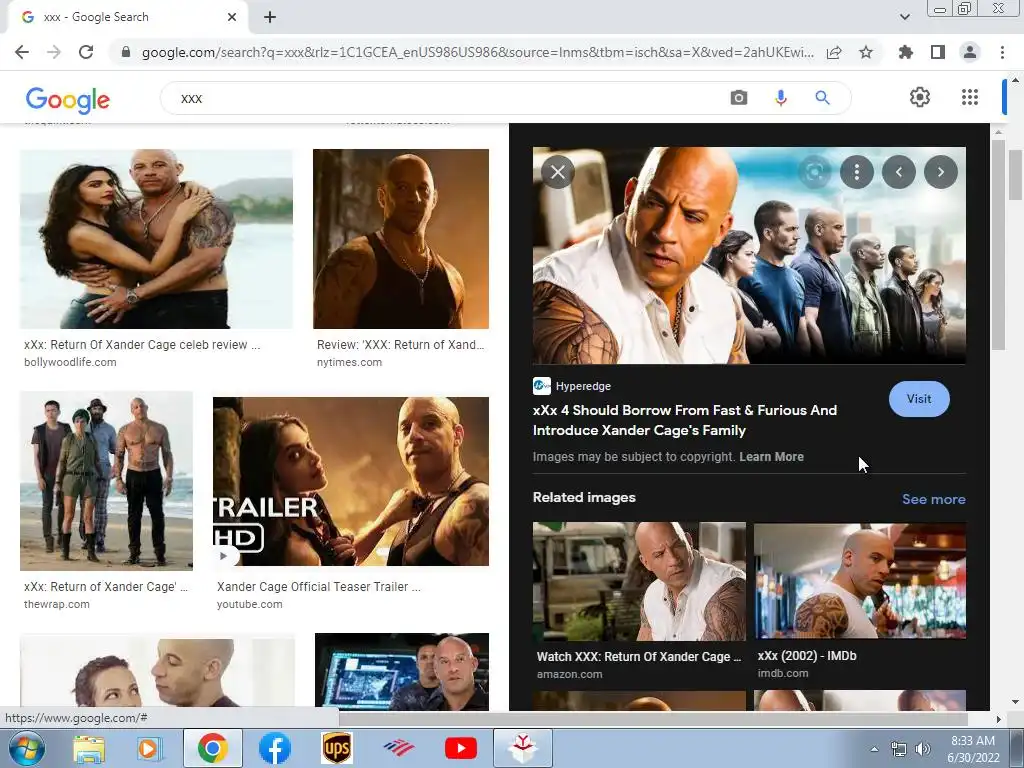Launch the media player taskbar icon
Image resolution: width=1024 pixels, height=768 pixels.
149,748
